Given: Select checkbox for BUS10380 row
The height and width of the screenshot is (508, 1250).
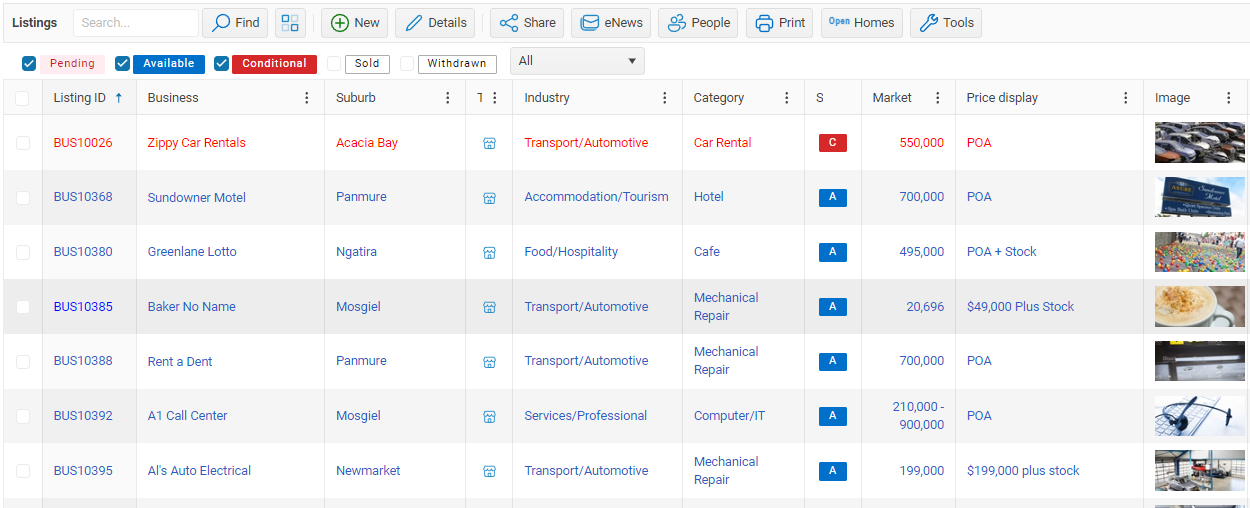Looking at the screenshot, I should point(22,252).
